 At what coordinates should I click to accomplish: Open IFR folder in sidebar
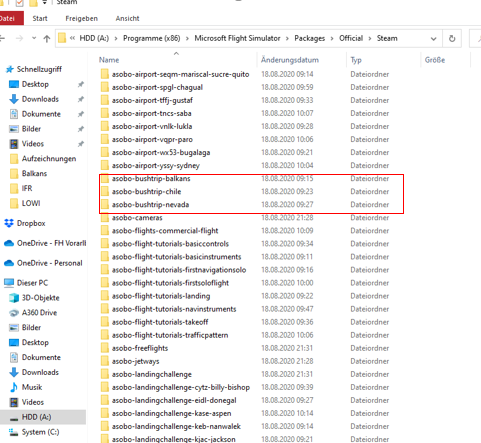[27, 189]
